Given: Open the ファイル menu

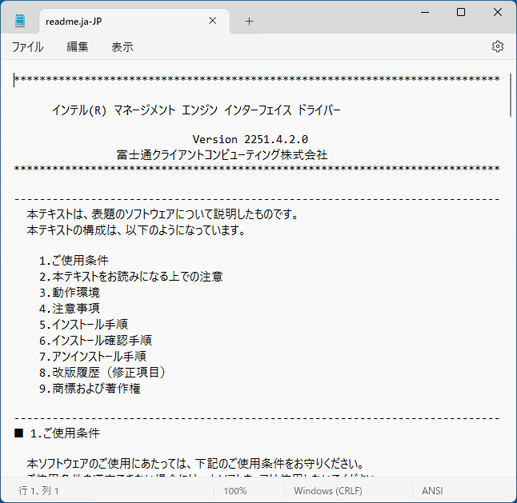Looking at the screenshot, I should 28,47.
